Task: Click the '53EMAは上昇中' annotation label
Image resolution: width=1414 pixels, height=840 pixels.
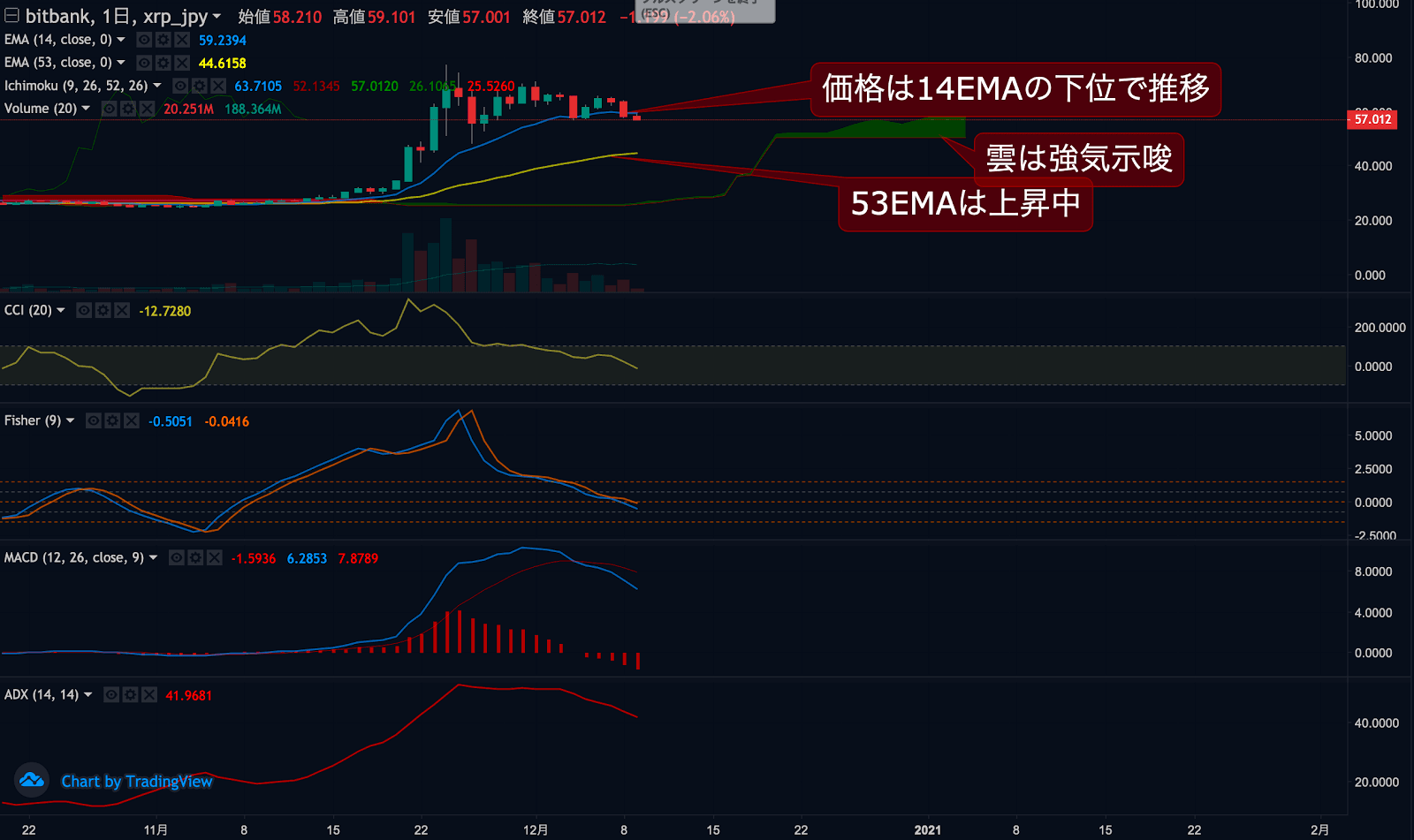Action: click(x=965, y=204)
